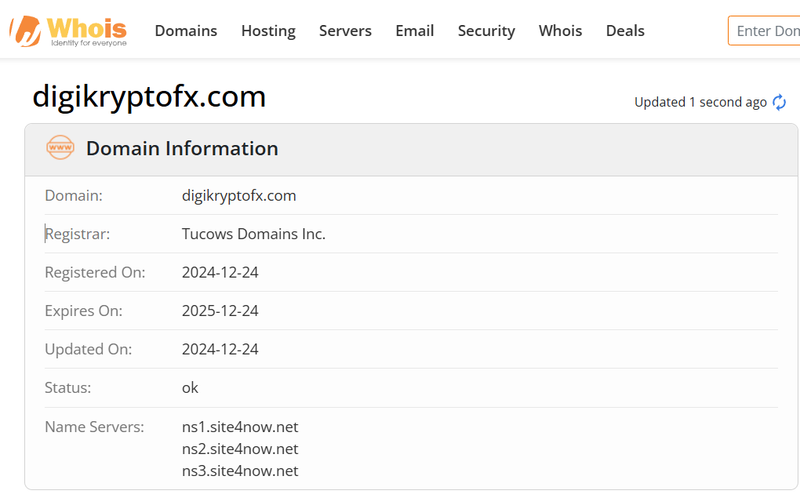Open the Deals menu
Screen dimensions: 800x494
[x=625, y=31]
